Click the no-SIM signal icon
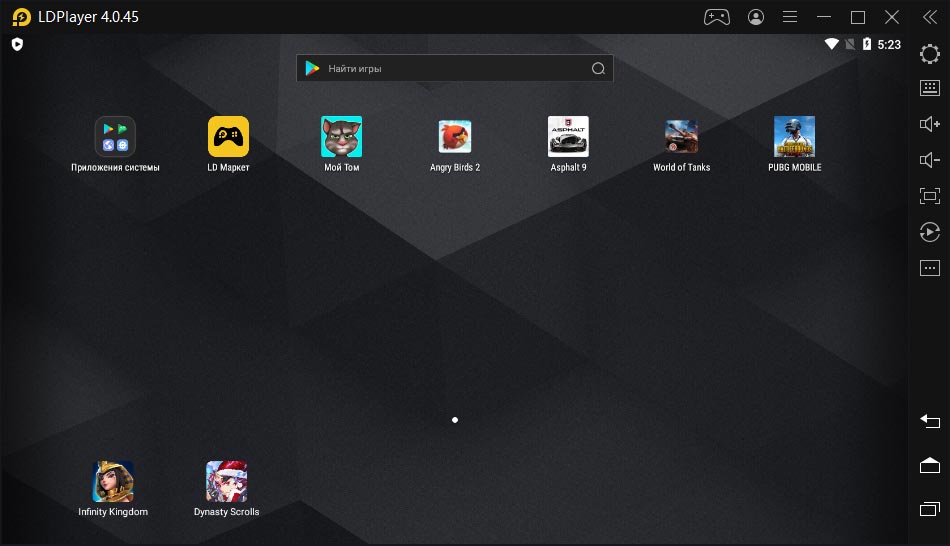 click(850, 44)
